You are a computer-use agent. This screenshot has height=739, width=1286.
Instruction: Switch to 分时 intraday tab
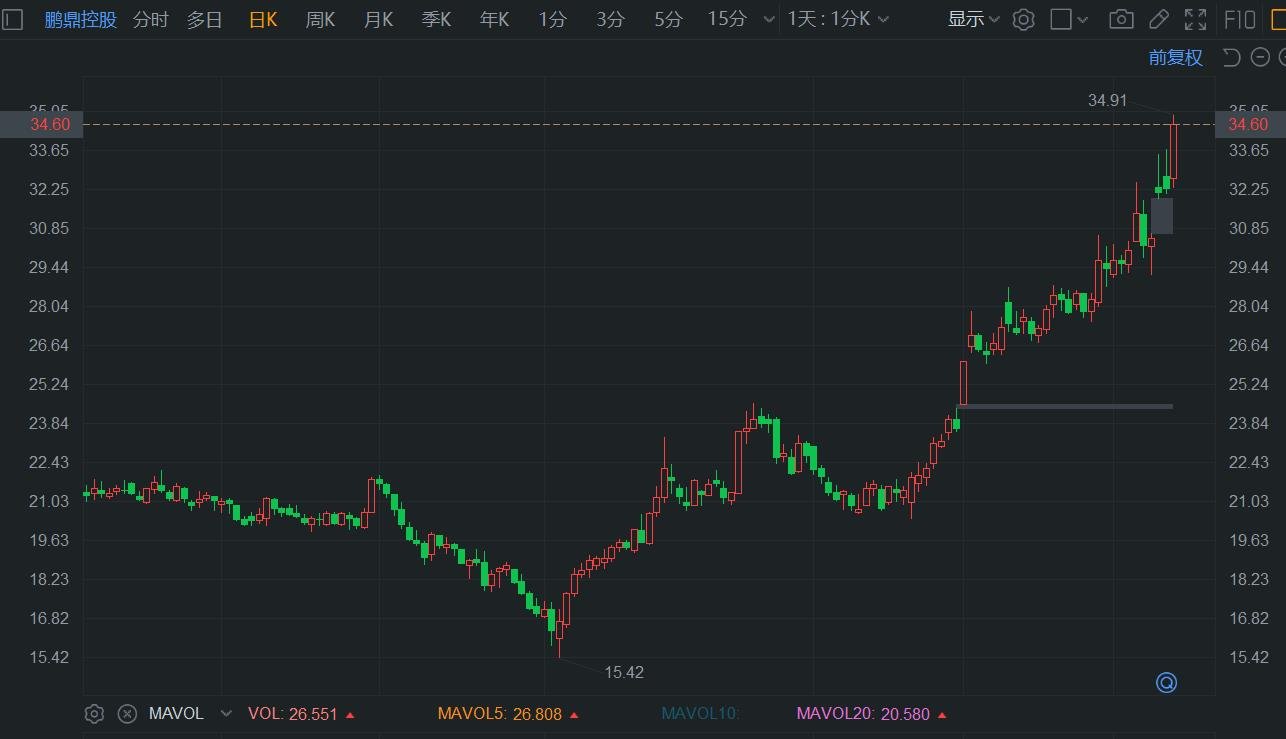[150, 19]
